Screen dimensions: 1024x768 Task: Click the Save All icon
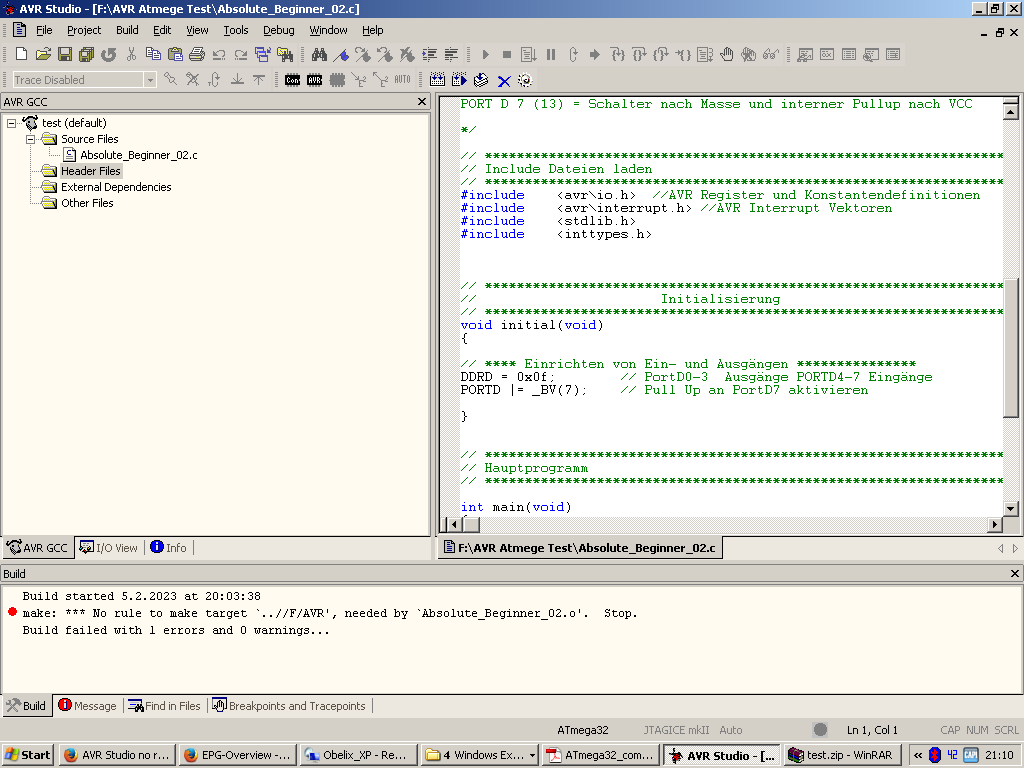(x=86, y=54)
